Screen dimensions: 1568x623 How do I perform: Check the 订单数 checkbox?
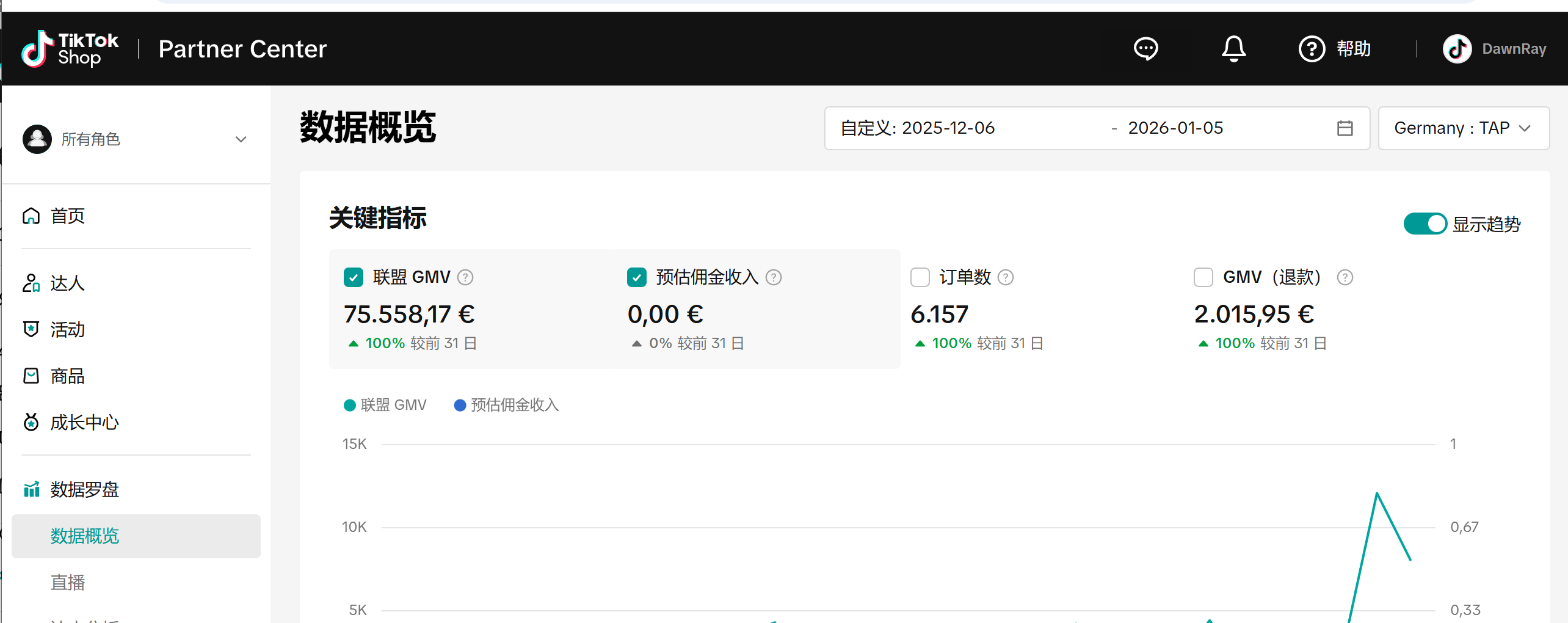(920, 277)
